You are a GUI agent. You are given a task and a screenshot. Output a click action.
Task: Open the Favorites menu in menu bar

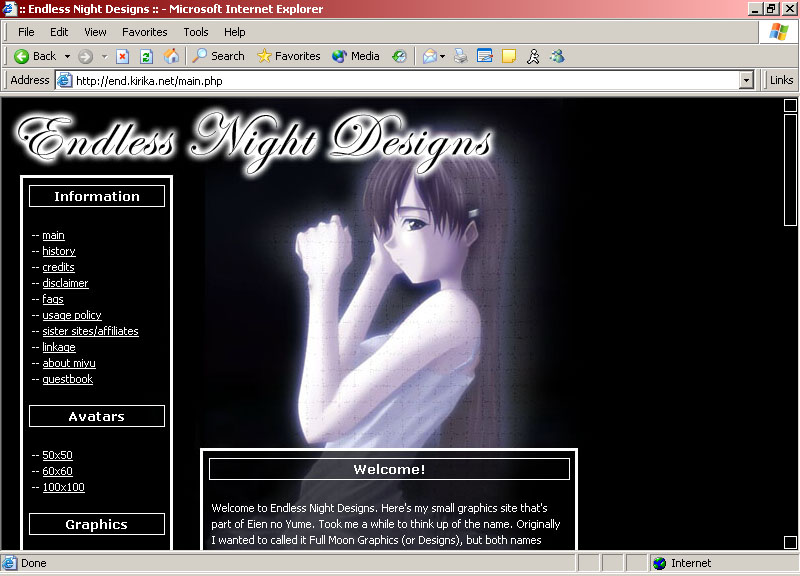click(x=145, y=32)
